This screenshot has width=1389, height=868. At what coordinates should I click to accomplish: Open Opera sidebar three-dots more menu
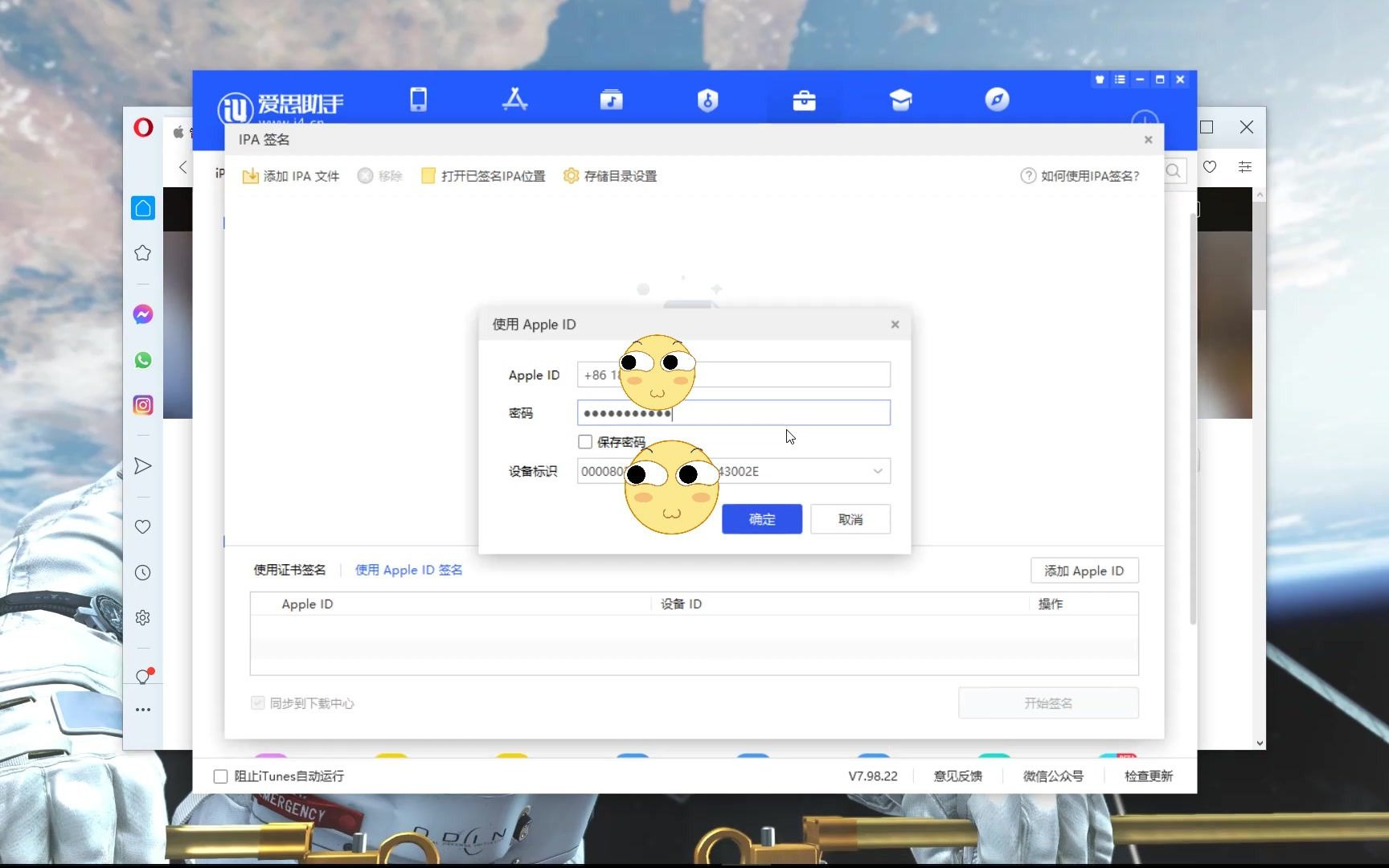pos(143,710)
